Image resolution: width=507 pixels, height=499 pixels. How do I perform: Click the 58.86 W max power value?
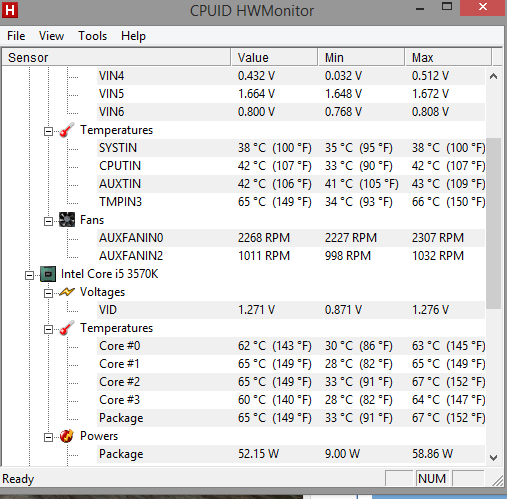coord(432,454)
